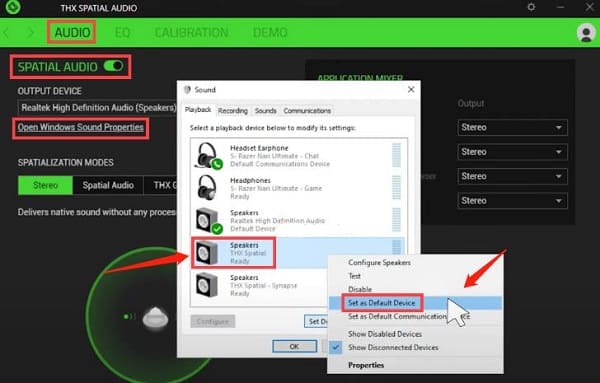Switch to the EQ tab
The image size is (600, 383).
(122, 33)
